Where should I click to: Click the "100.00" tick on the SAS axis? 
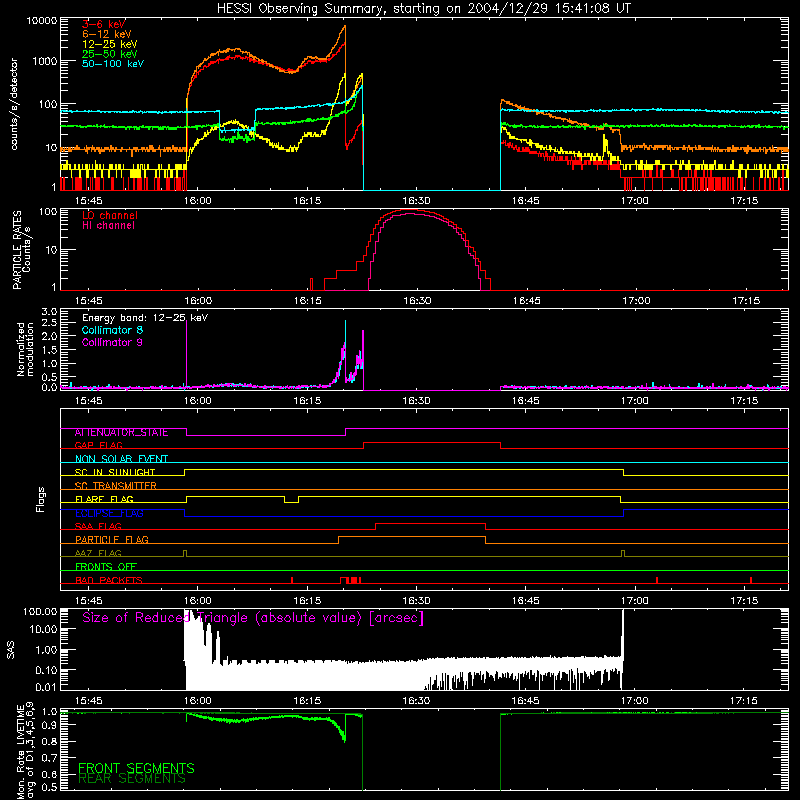tap(40, 612)
